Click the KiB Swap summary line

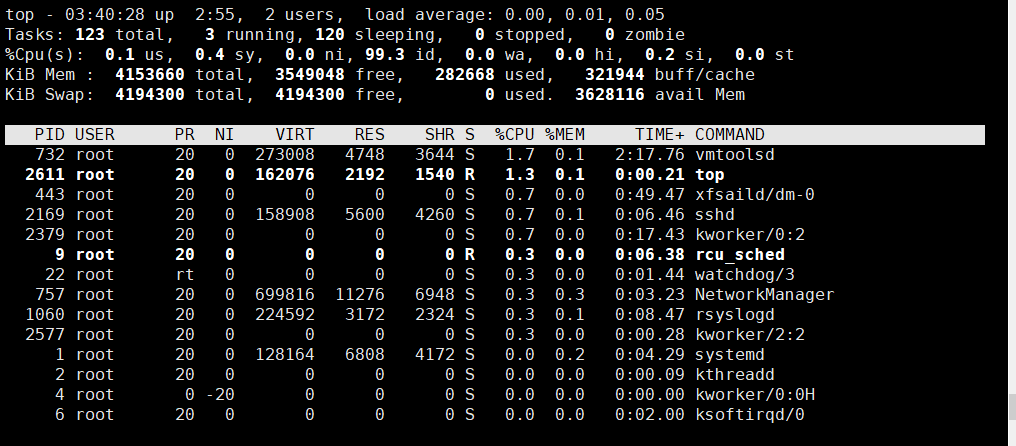(x=375, y=95)
